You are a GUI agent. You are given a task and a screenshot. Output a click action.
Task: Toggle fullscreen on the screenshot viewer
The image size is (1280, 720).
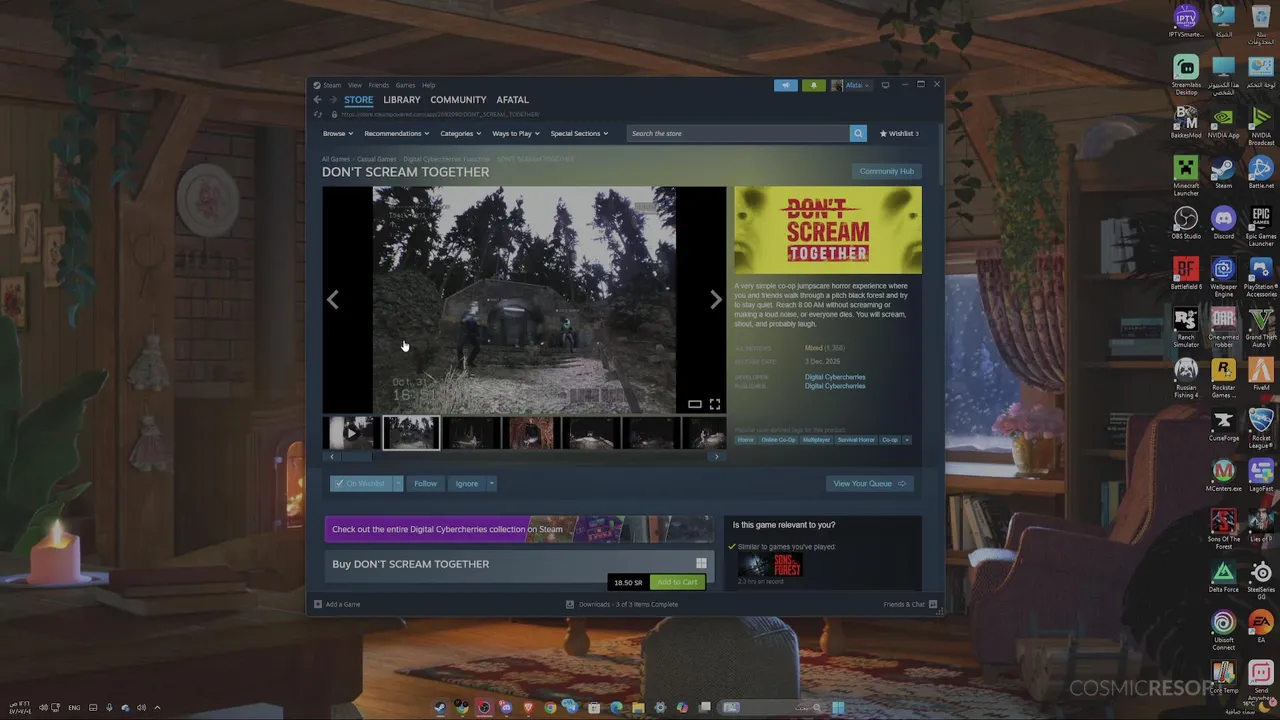[x=715, y=404]
